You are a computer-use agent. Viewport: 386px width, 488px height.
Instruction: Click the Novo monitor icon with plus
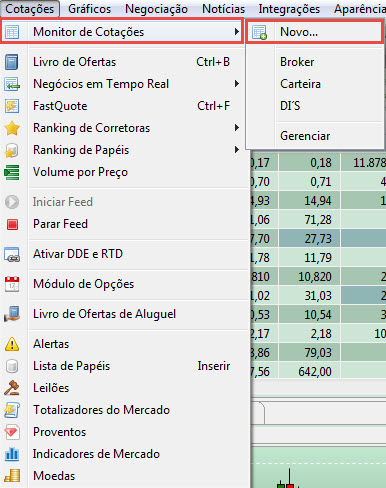point(259,32)
